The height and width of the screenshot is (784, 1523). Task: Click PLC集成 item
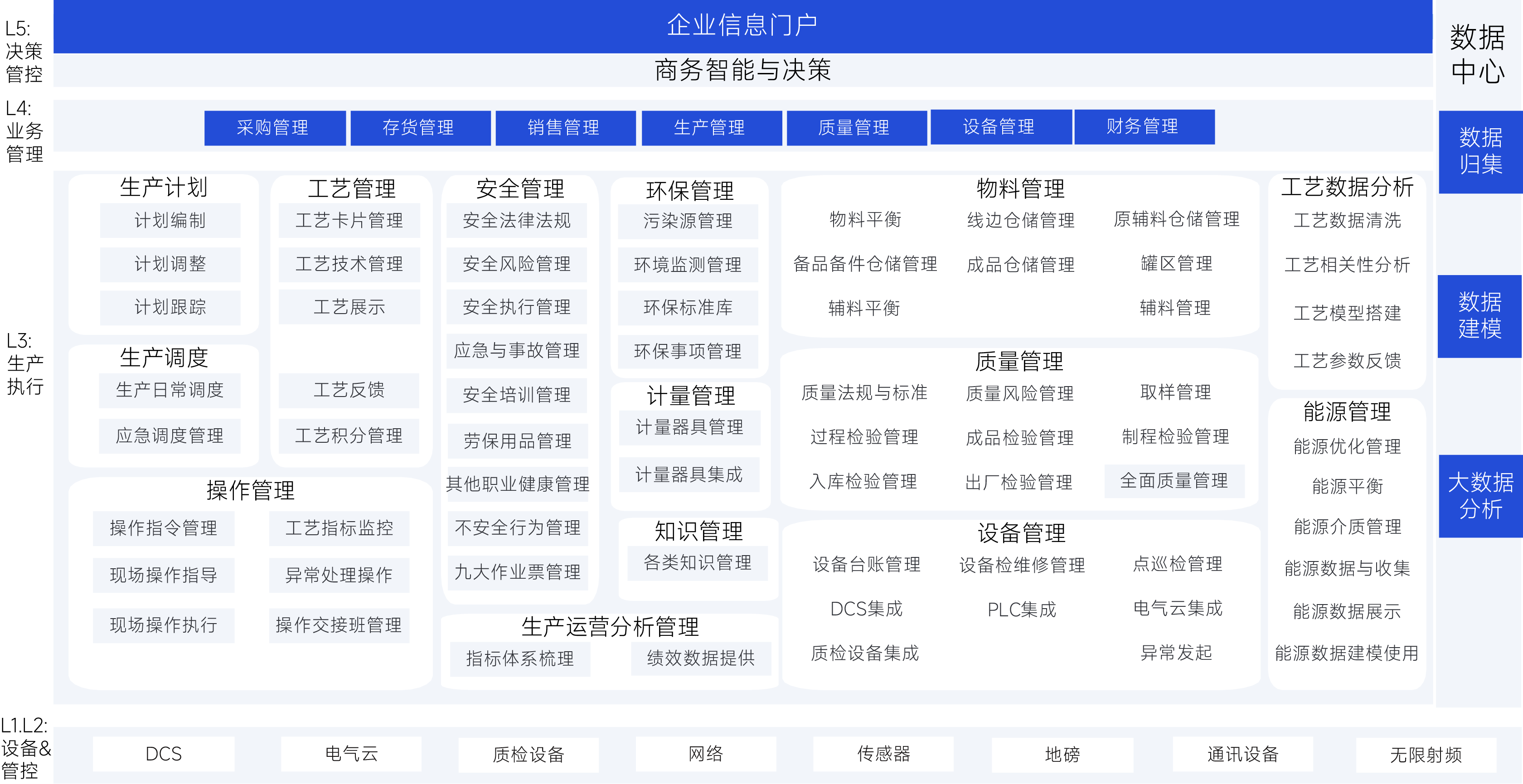click(x=1022, y=610)
